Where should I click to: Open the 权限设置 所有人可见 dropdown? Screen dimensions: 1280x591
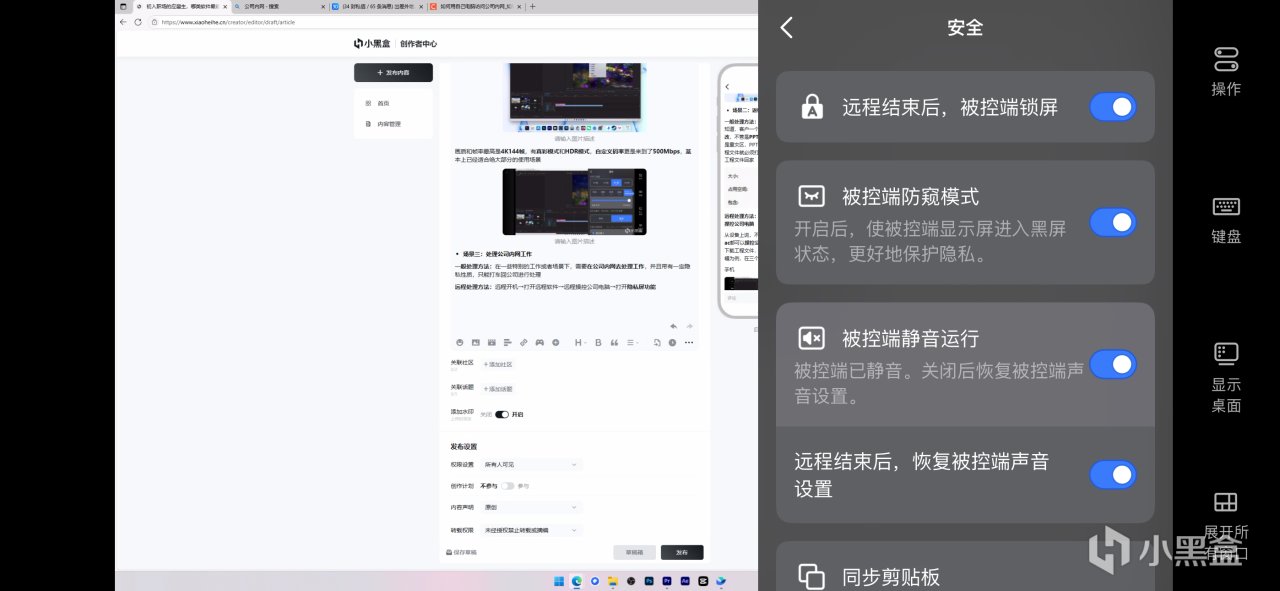(x=531, y=464)
